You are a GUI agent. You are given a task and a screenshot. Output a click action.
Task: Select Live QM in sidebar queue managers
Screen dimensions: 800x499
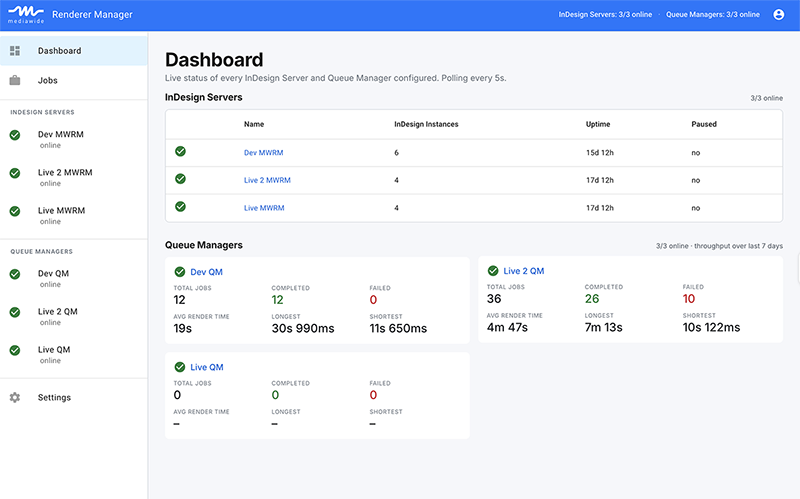click(x=73, y=354)
